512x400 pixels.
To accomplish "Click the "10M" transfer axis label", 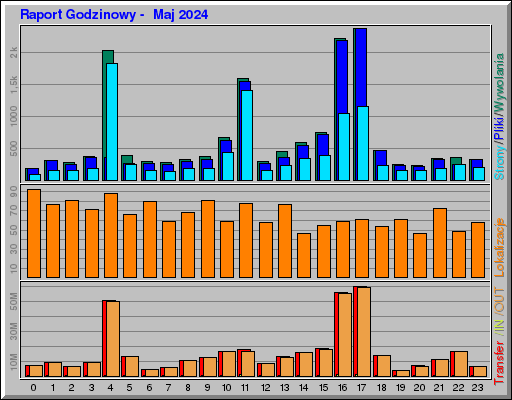I will pos(14,361).
